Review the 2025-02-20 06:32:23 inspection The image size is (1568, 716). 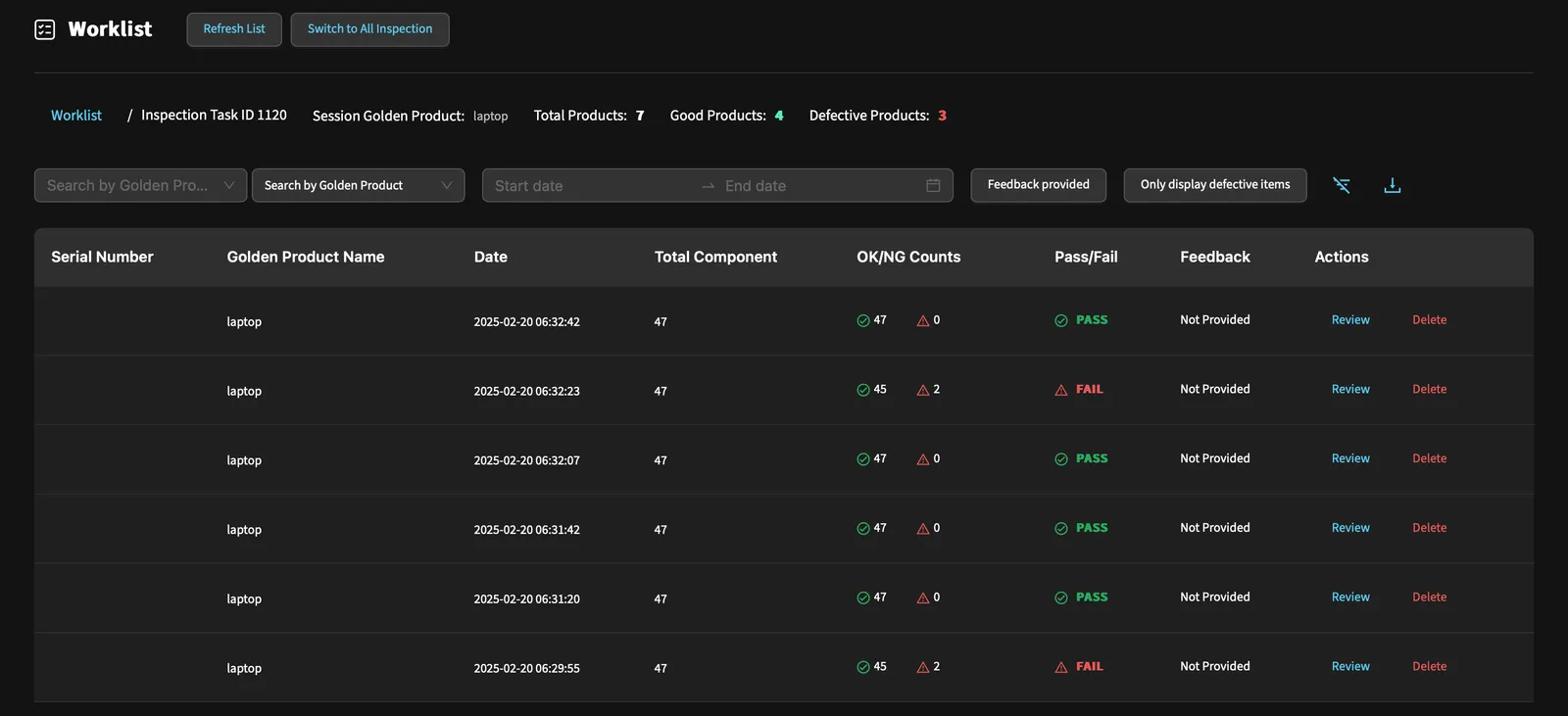[x=1350, y=390]
